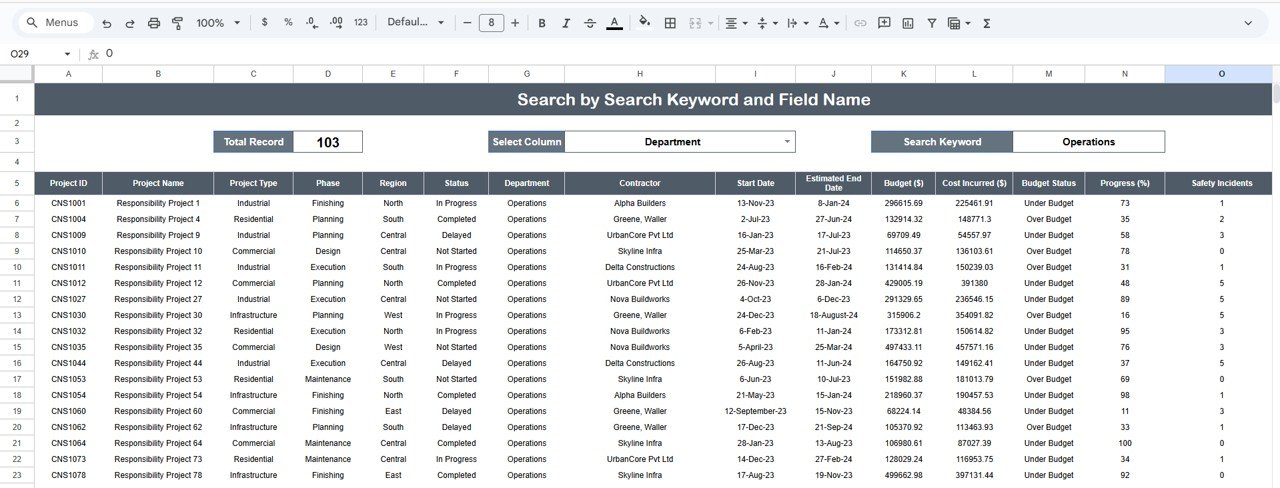This screenshot has height=488, width=1280.
Task: Click the select-all corner box
Action: 17,74
